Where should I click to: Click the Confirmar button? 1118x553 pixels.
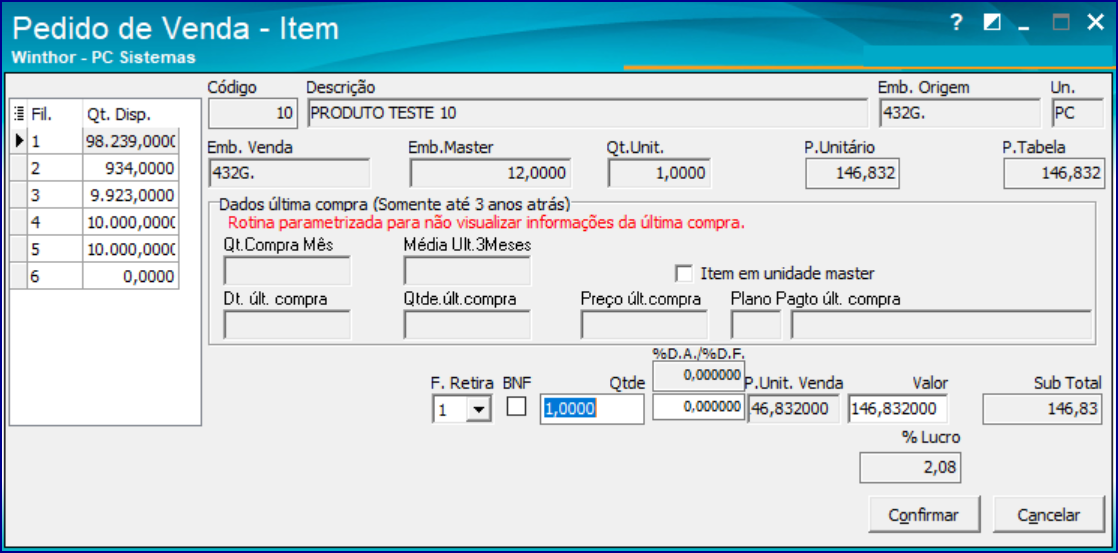[x=924, y=515]
